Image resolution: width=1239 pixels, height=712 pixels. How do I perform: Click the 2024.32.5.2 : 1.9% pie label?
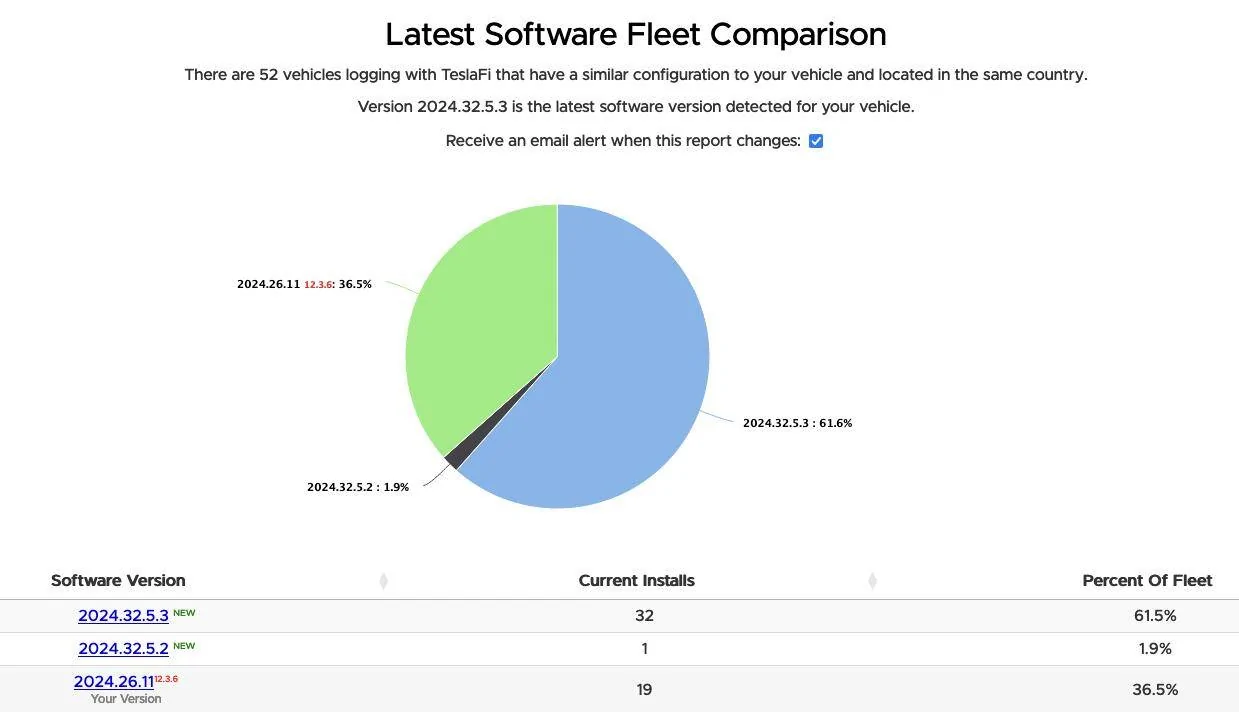pyautogui.click(x=358, y=487)
